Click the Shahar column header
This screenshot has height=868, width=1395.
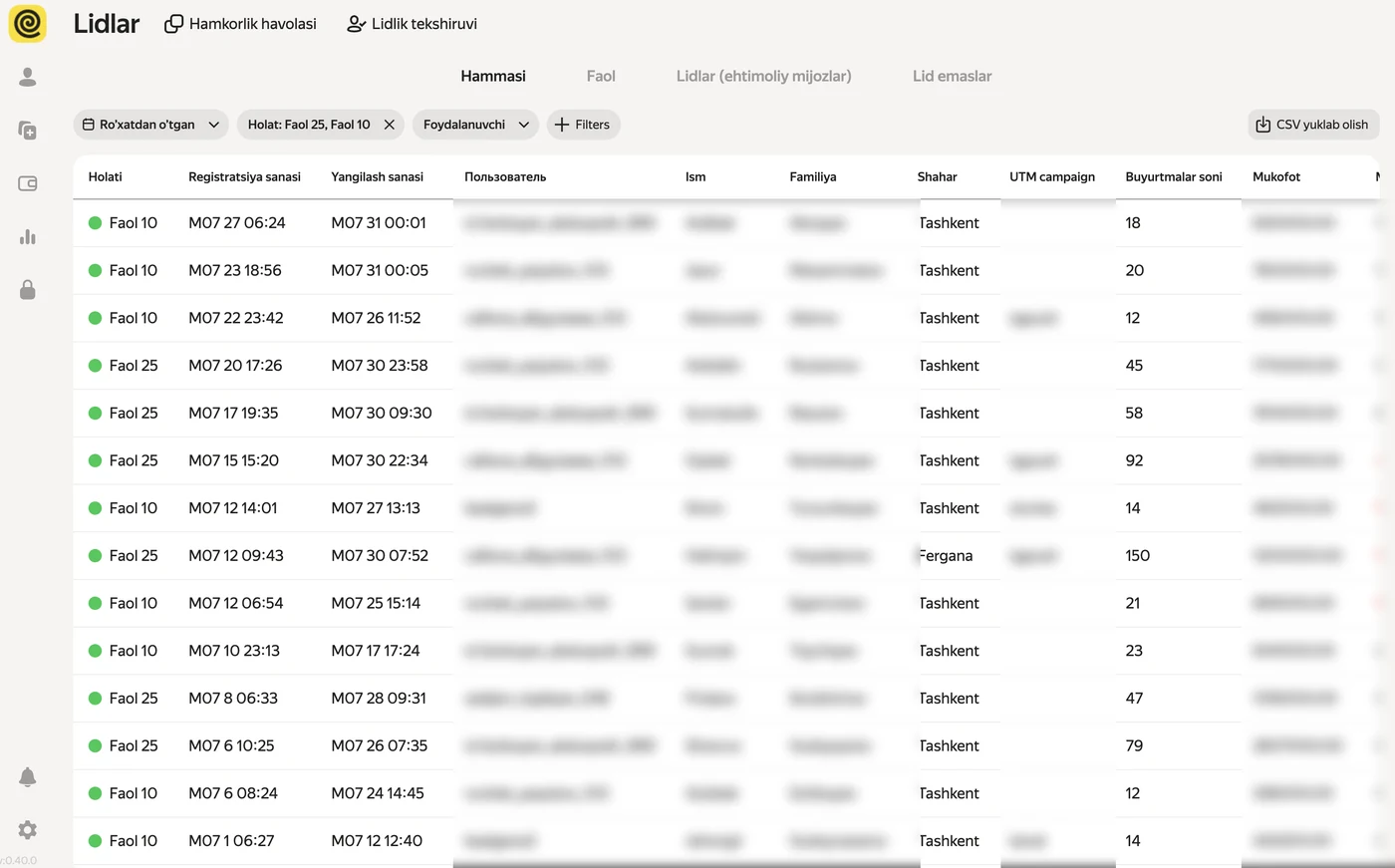pos(937,176)
